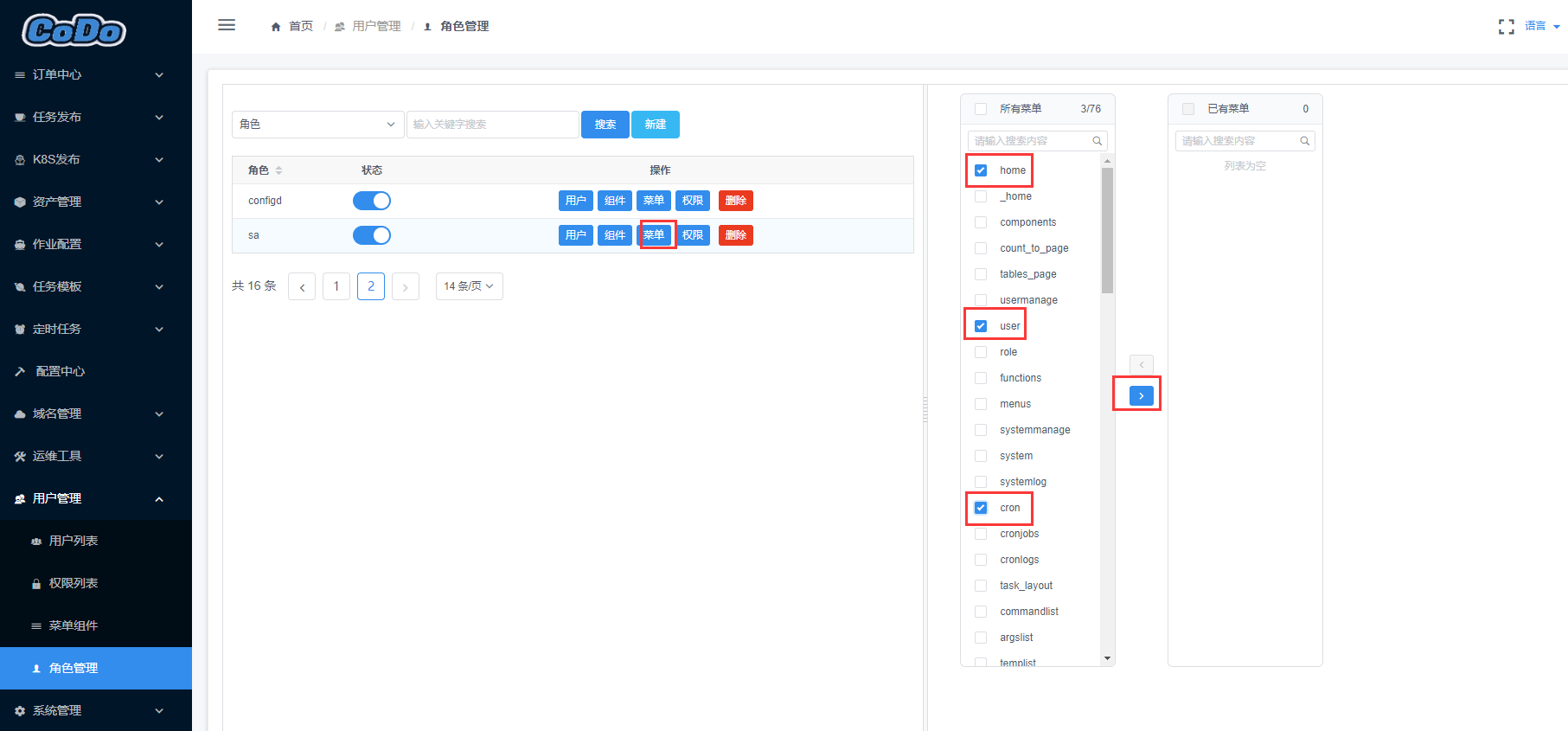Click the home icon in breadcrumb
This screenshot has width=1568, height=731.
[x=276, y=27]
